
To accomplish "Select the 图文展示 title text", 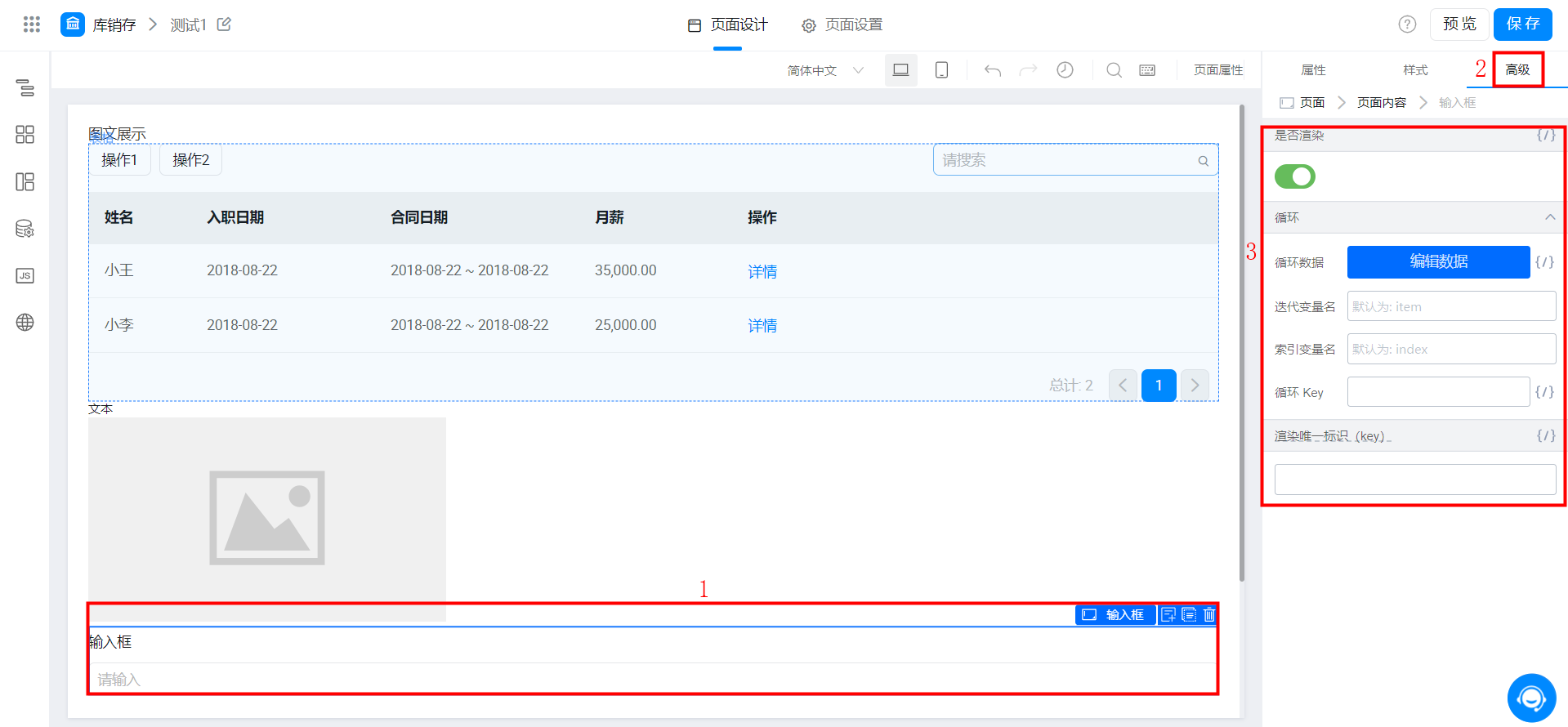I will (x=117, y=133).
